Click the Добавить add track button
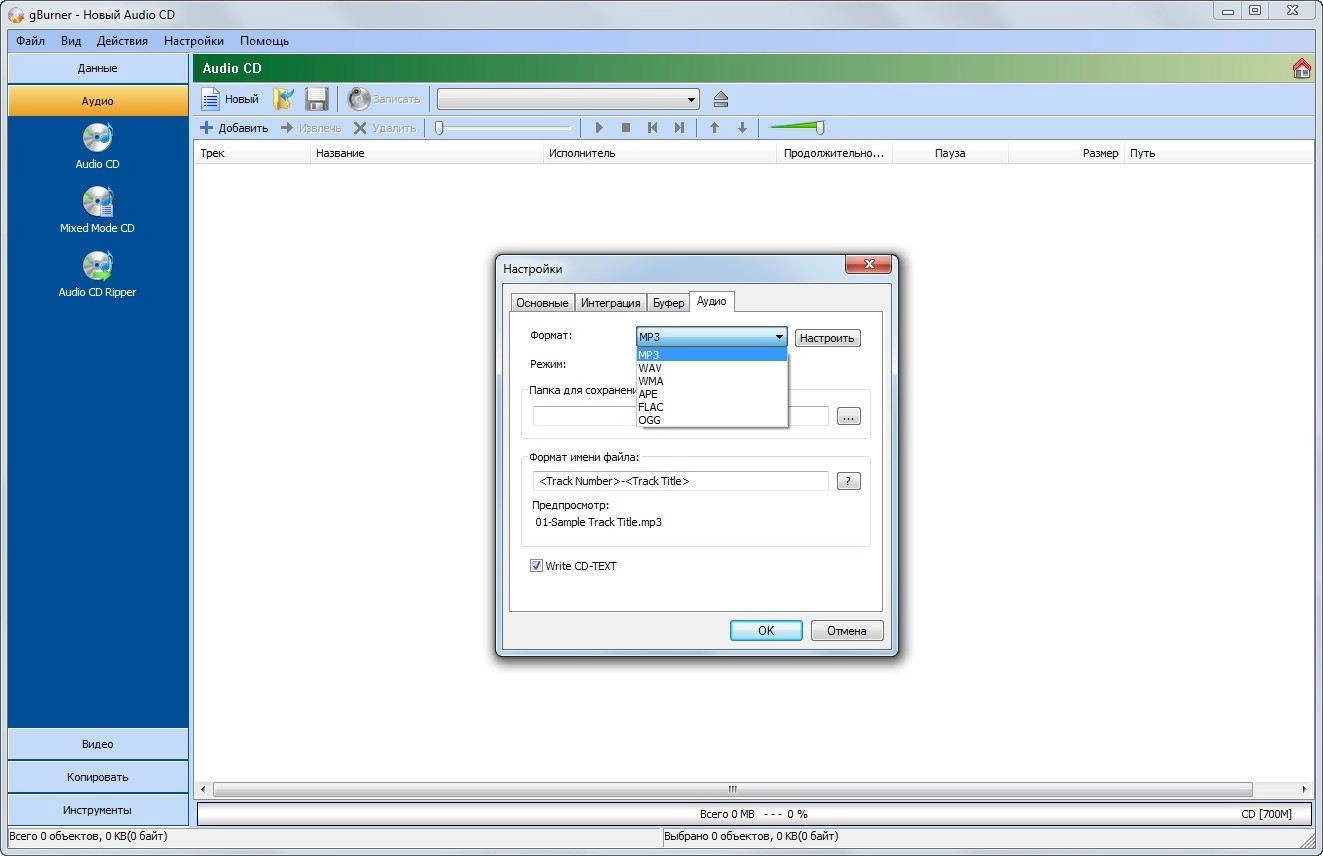 [235, 128]
